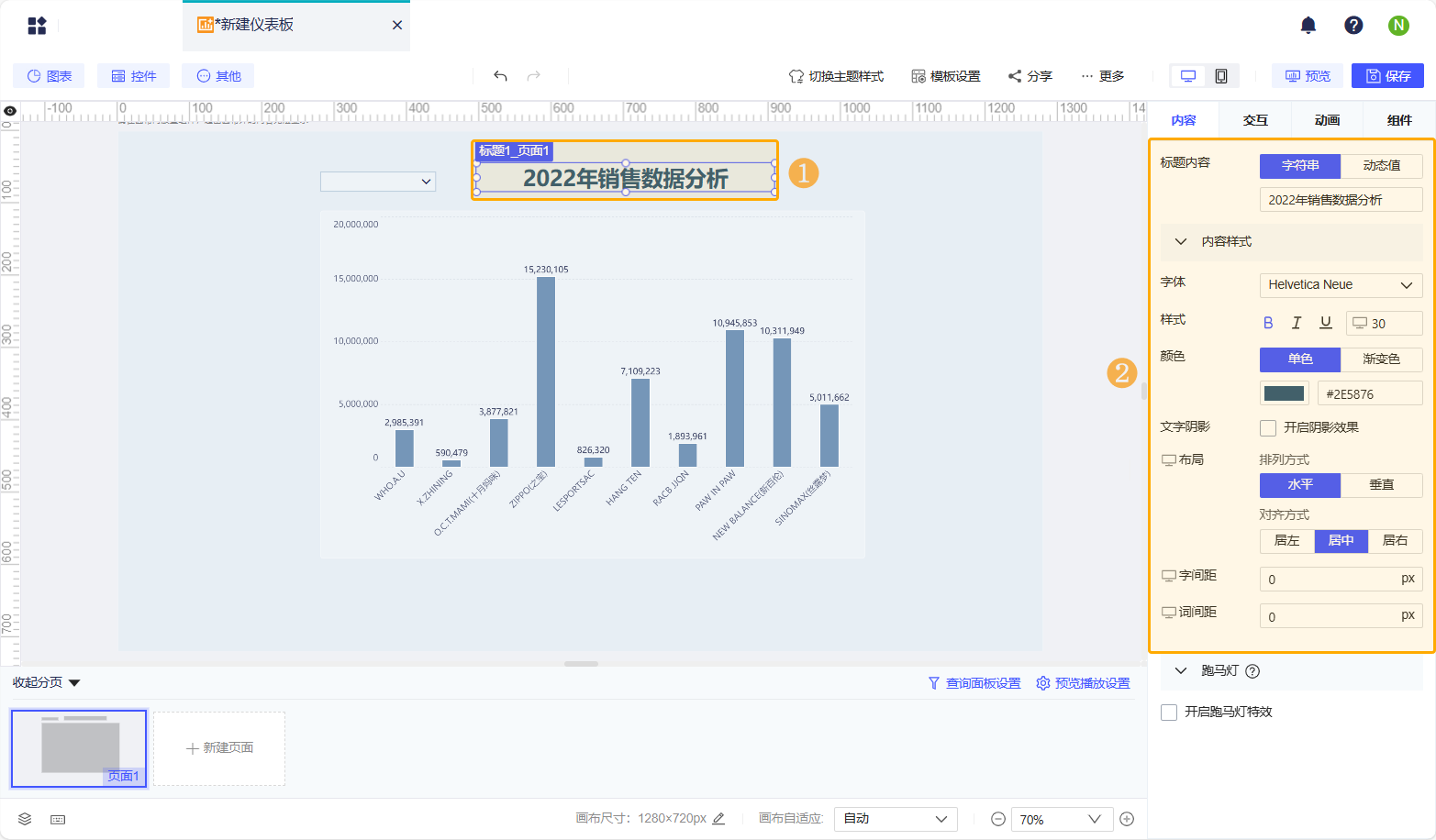Open the 控件 controls menu

pyautogui.click(x=134, y=76)
